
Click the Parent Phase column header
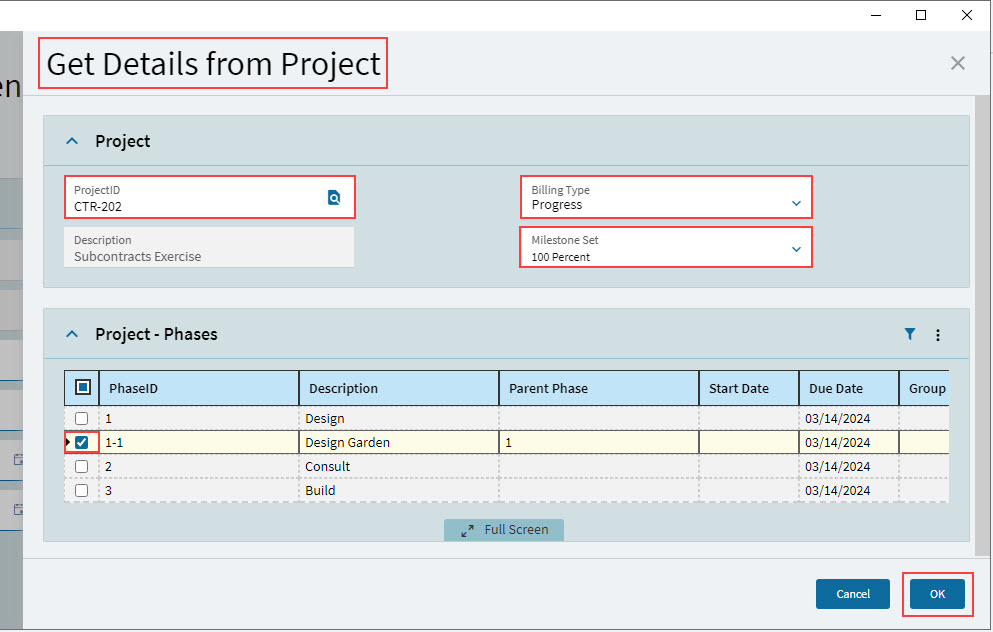(x=599, y=388)
